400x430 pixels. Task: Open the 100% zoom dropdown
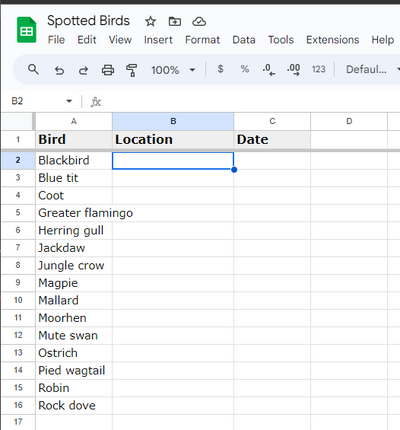pyautogui.click(x=173, y=70)
